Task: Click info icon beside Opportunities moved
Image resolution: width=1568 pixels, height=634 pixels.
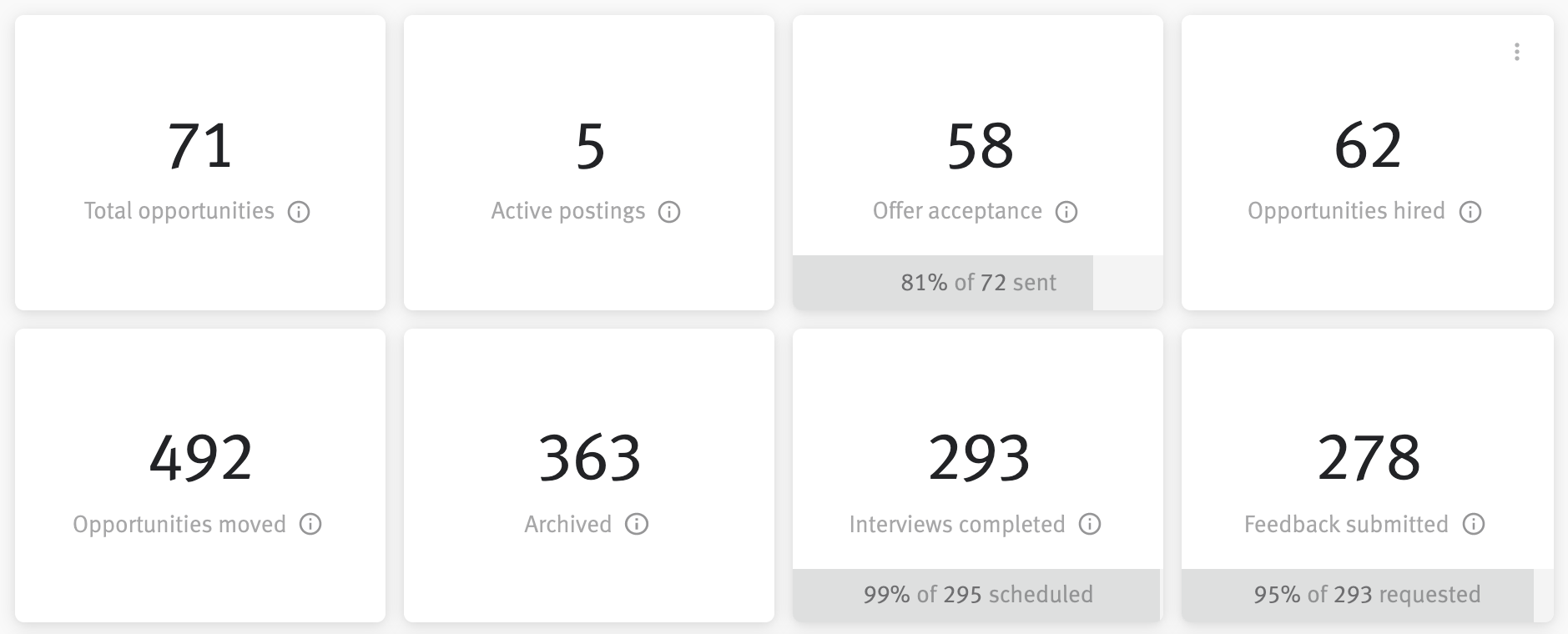Action: pyautogui.click(x=310, y=525)
